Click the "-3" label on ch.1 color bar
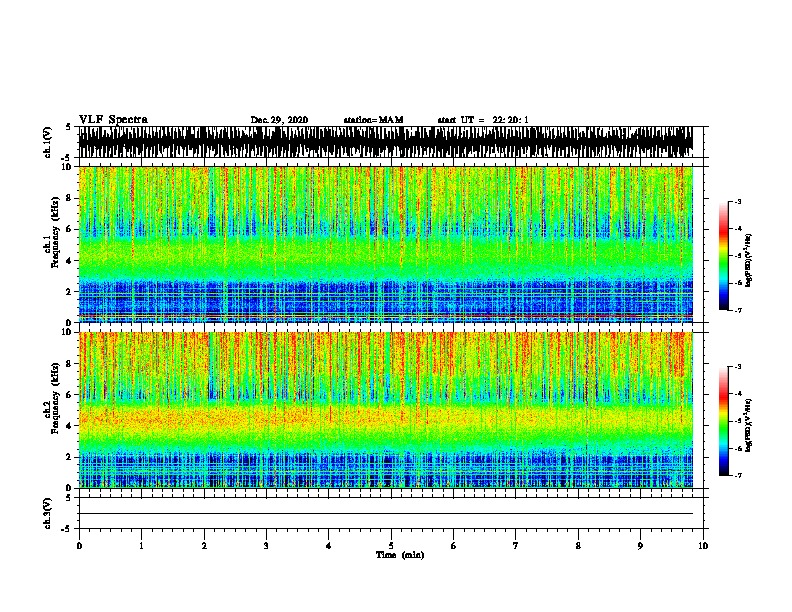The image size is (792, 612). click(x=737, y=202)
